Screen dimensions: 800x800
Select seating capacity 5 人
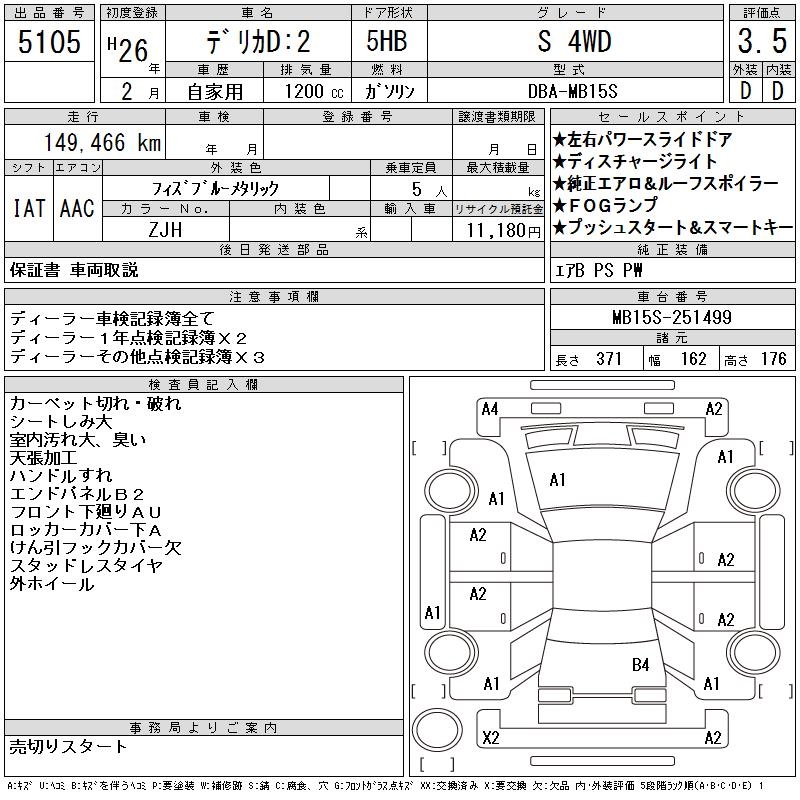pos(429,190)
